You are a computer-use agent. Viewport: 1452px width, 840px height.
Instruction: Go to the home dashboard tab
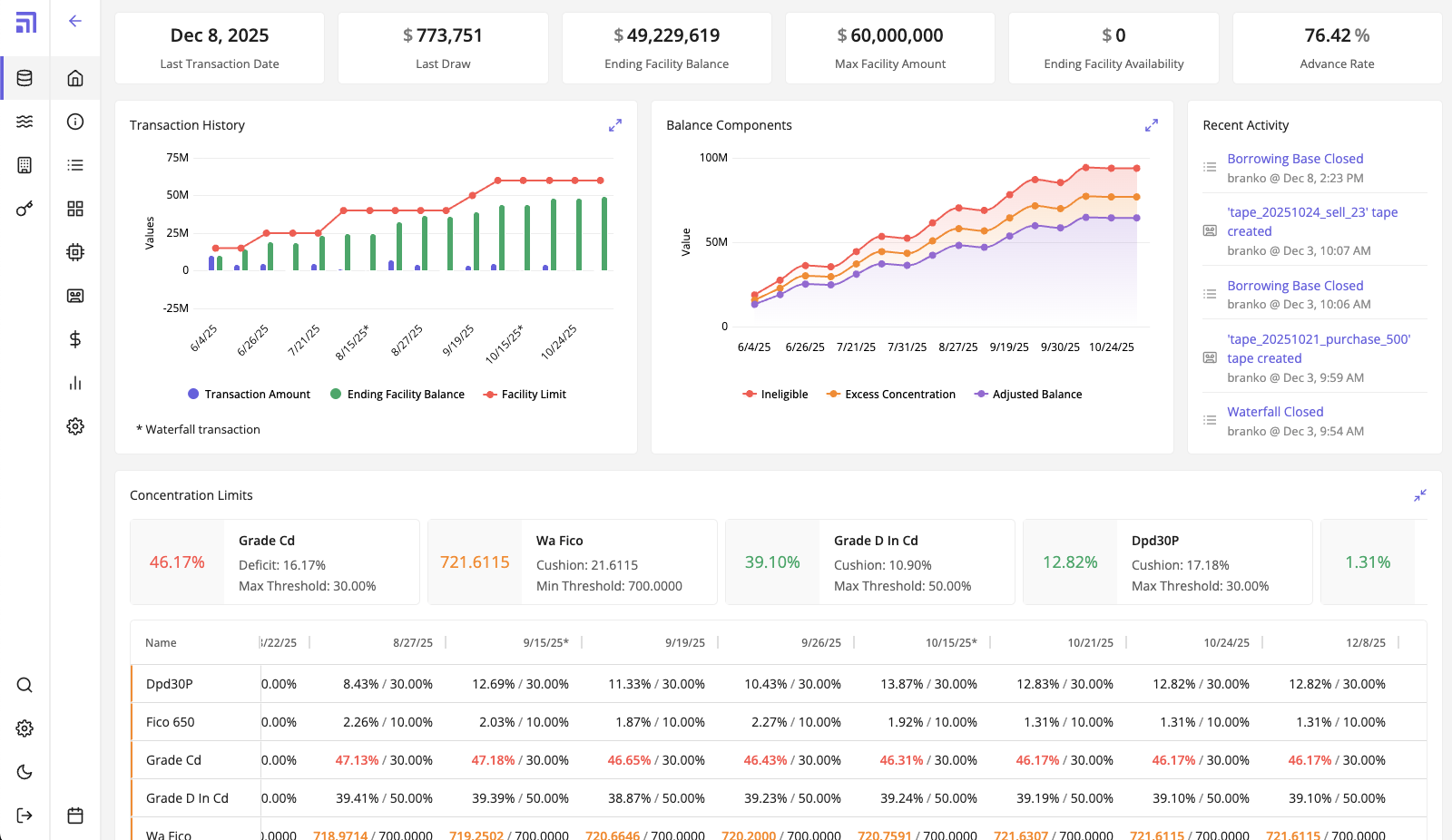[x=75, y=78]
